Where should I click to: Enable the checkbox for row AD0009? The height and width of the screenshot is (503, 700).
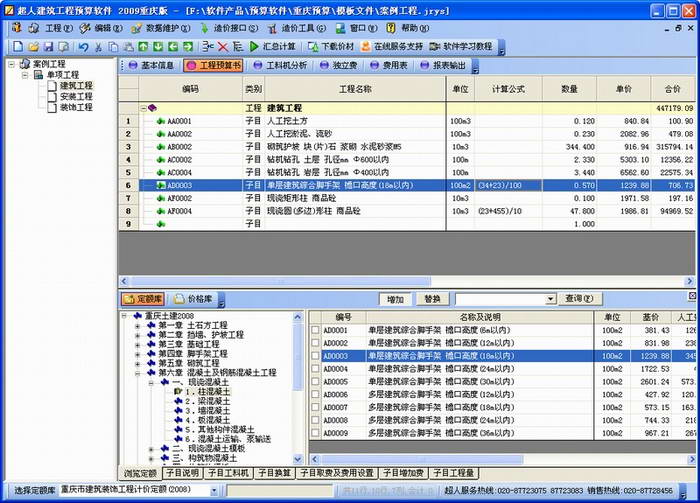(x=316, y=433)
